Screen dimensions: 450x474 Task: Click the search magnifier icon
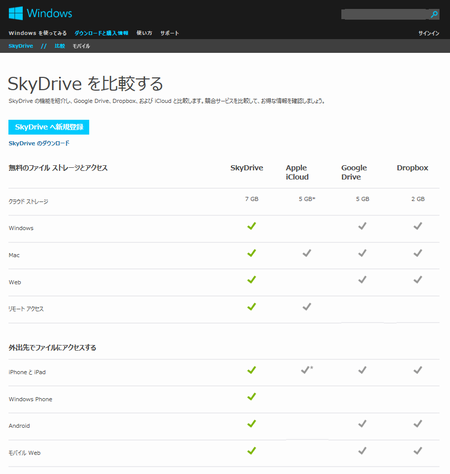(434, 14)
